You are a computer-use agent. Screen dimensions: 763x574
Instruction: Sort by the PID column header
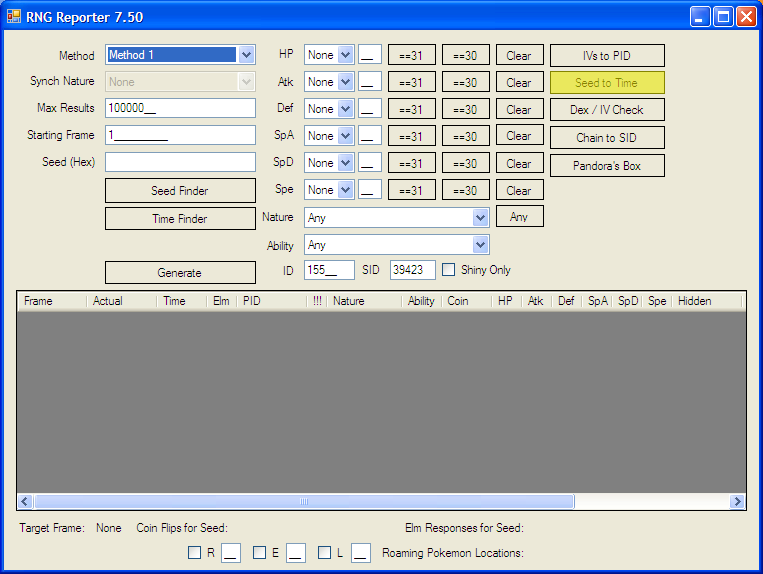(x=270, y=301)
